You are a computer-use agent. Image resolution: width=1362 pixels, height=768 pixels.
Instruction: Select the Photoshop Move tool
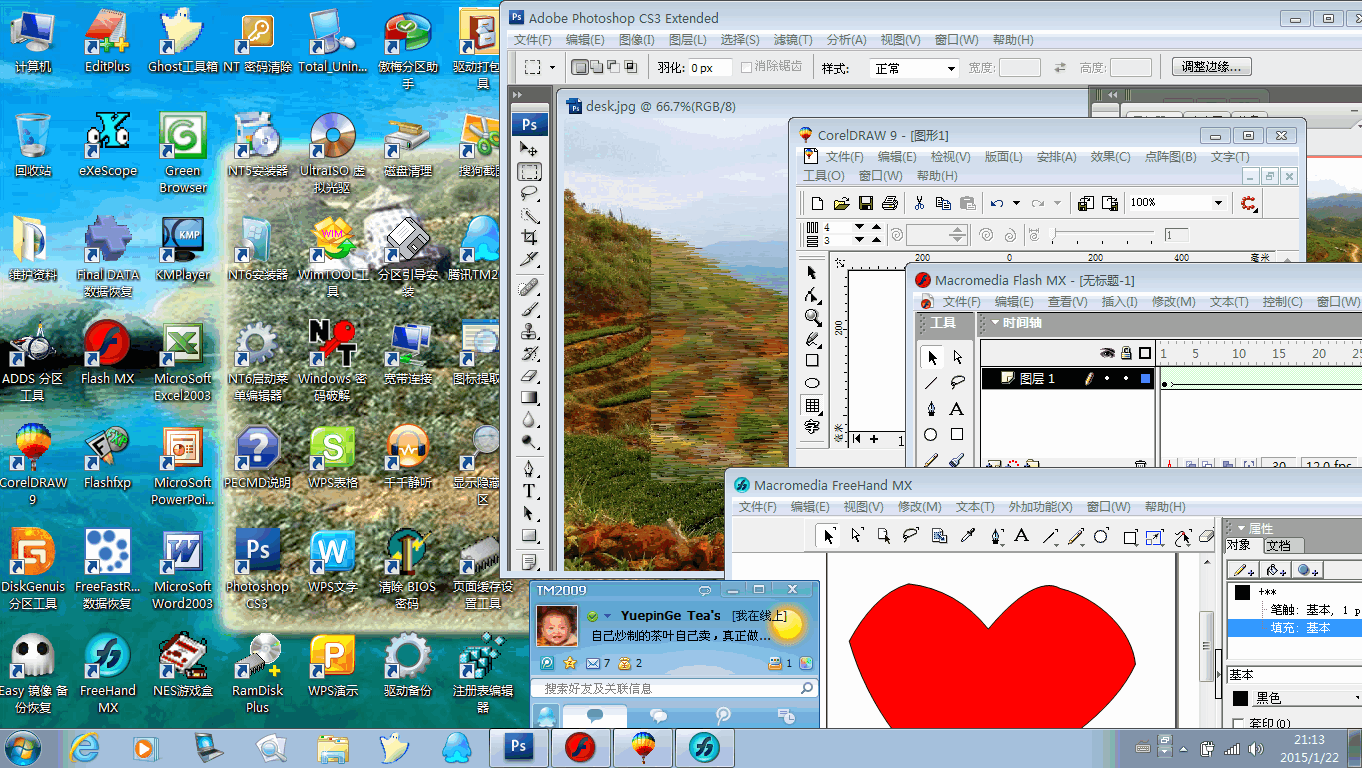[x=529, y=149]
